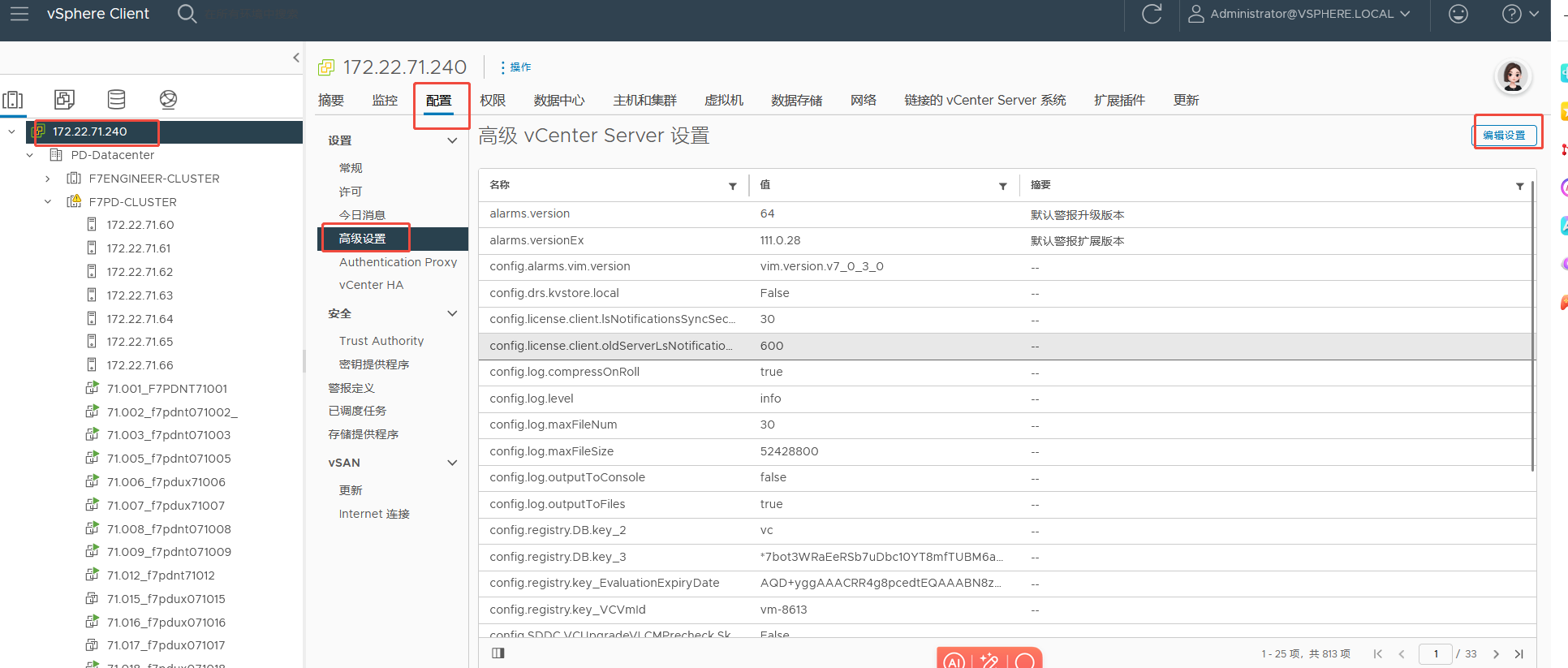Click the host icon beside 172.22.71.61
Image resolution: width=1568 pixels, height=668 pixels.
pos(92,248)
